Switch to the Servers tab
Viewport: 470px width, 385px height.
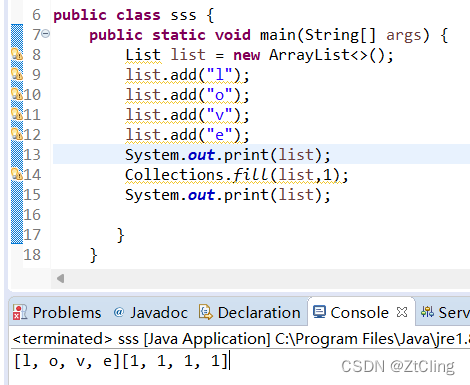click(x=445, y=313)
